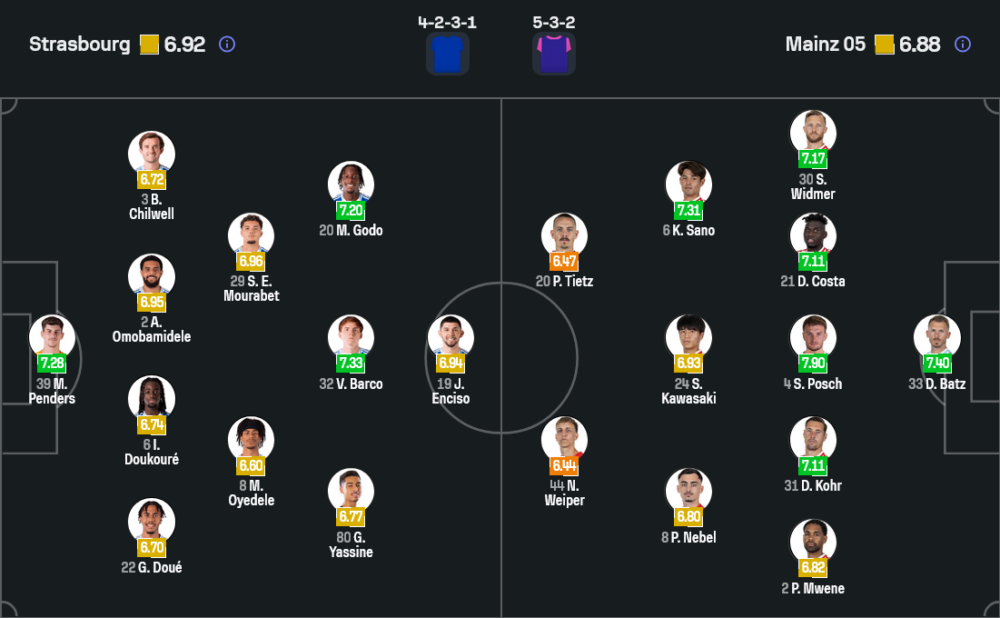Viewport: 1000px width, 618px height.
Task: Open N. Weiper's player photo
Action: pyautogui.click(x=565, y=439)
